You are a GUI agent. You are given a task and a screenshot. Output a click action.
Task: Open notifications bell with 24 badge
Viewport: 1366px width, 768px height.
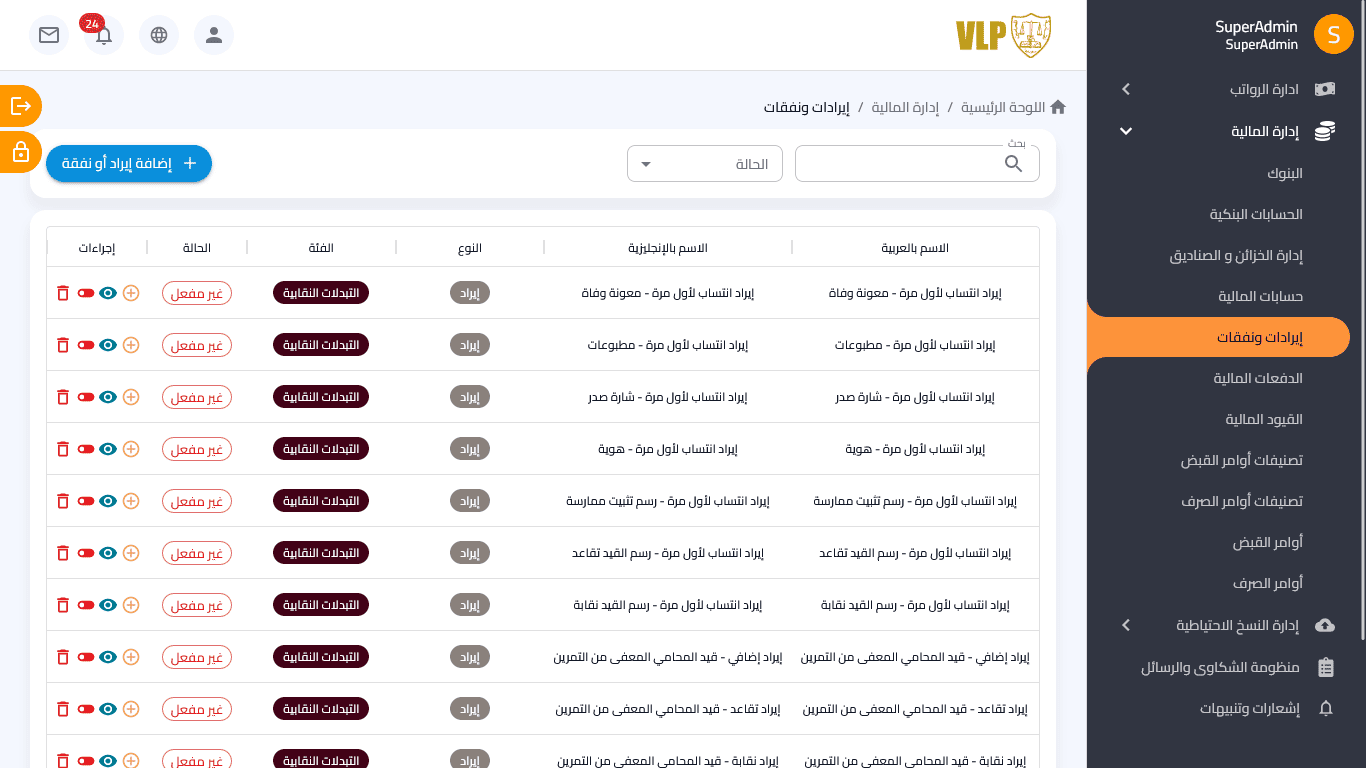[x=103, y=36]
